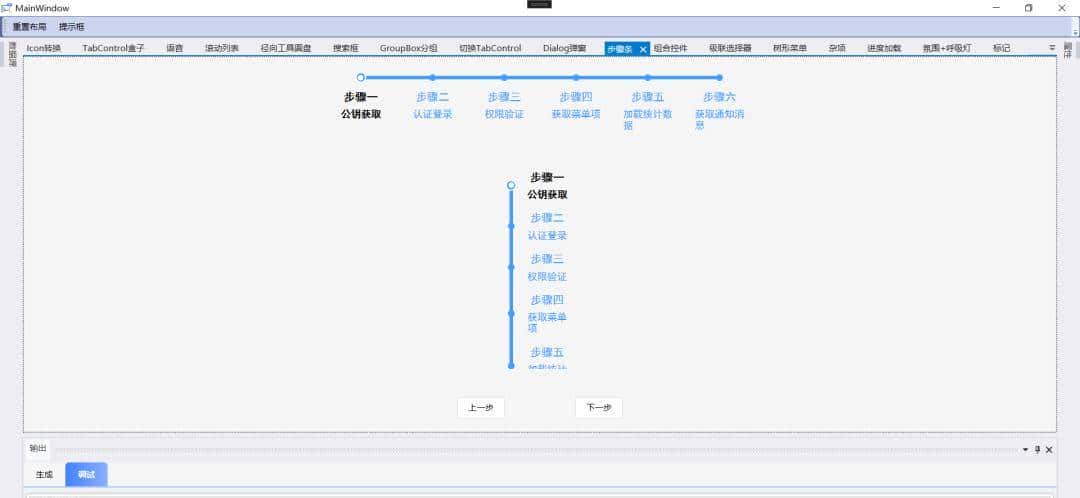
Task: Switch to the 杂项 tab
Action: [x=837, y=48]
